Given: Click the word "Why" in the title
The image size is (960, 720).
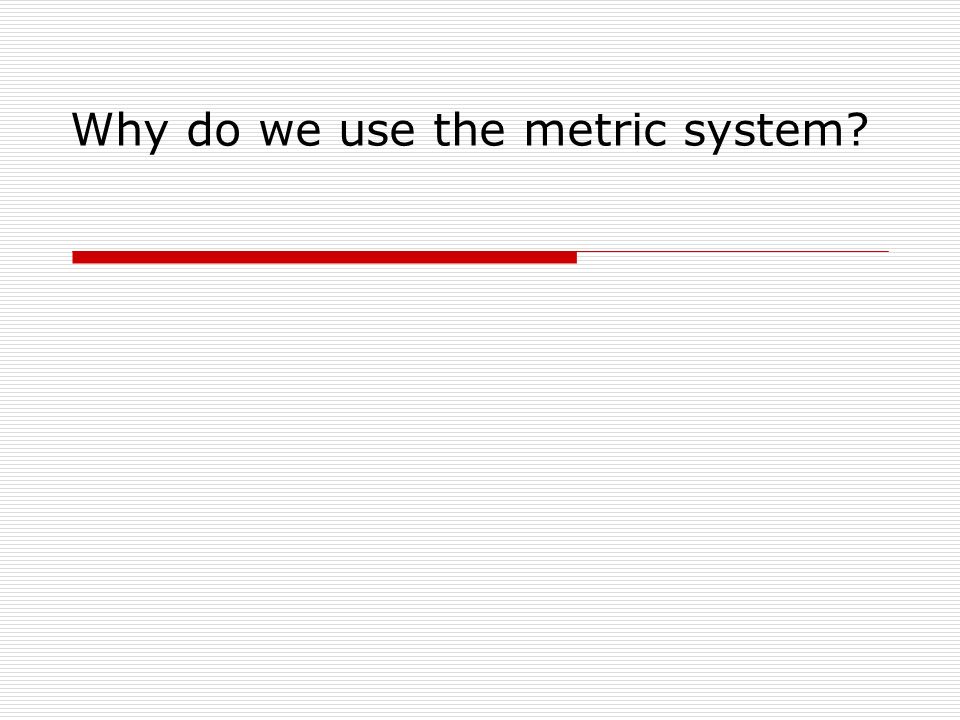Looking at the screenshot, I should (x=119, y=131).
